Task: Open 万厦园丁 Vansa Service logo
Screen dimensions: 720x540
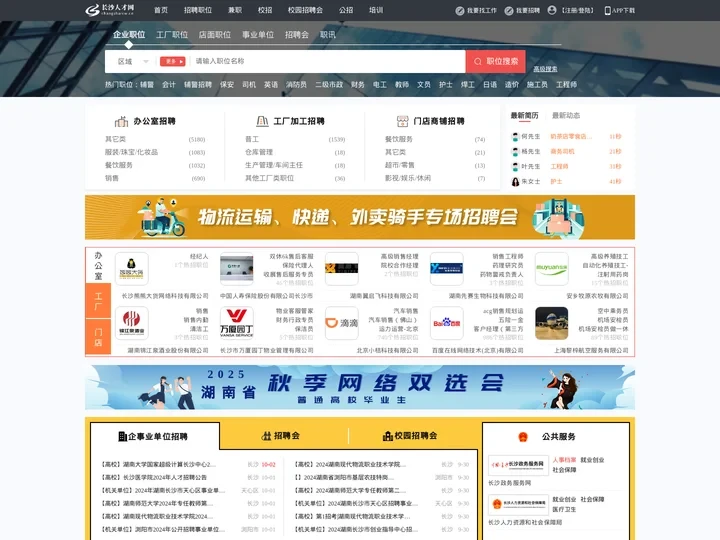Action: click(236, 323)
